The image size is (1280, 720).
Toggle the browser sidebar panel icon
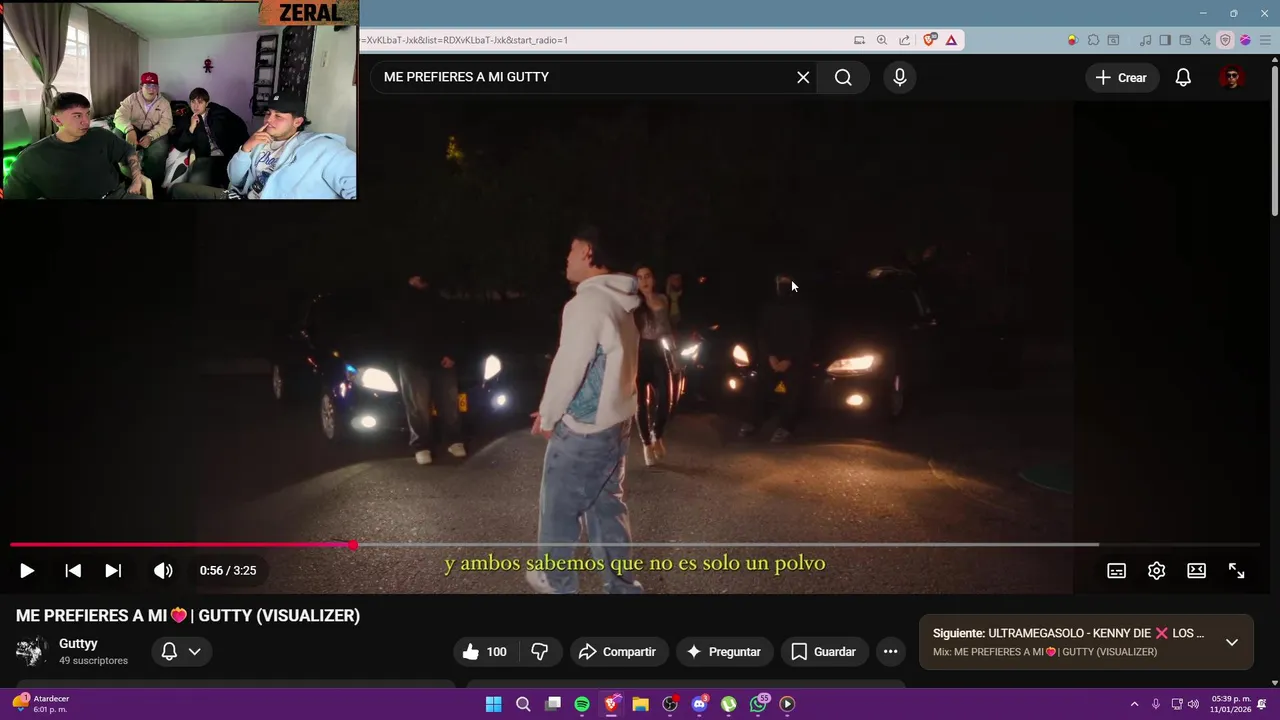click(1165, 40)
